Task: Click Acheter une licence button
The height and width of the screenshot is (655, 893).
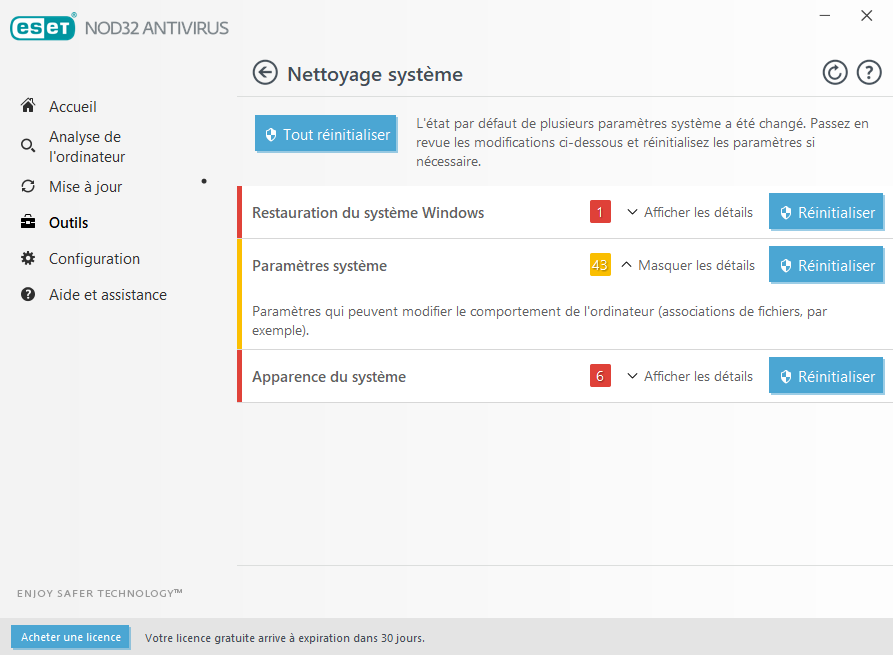Action: (71, 637)
